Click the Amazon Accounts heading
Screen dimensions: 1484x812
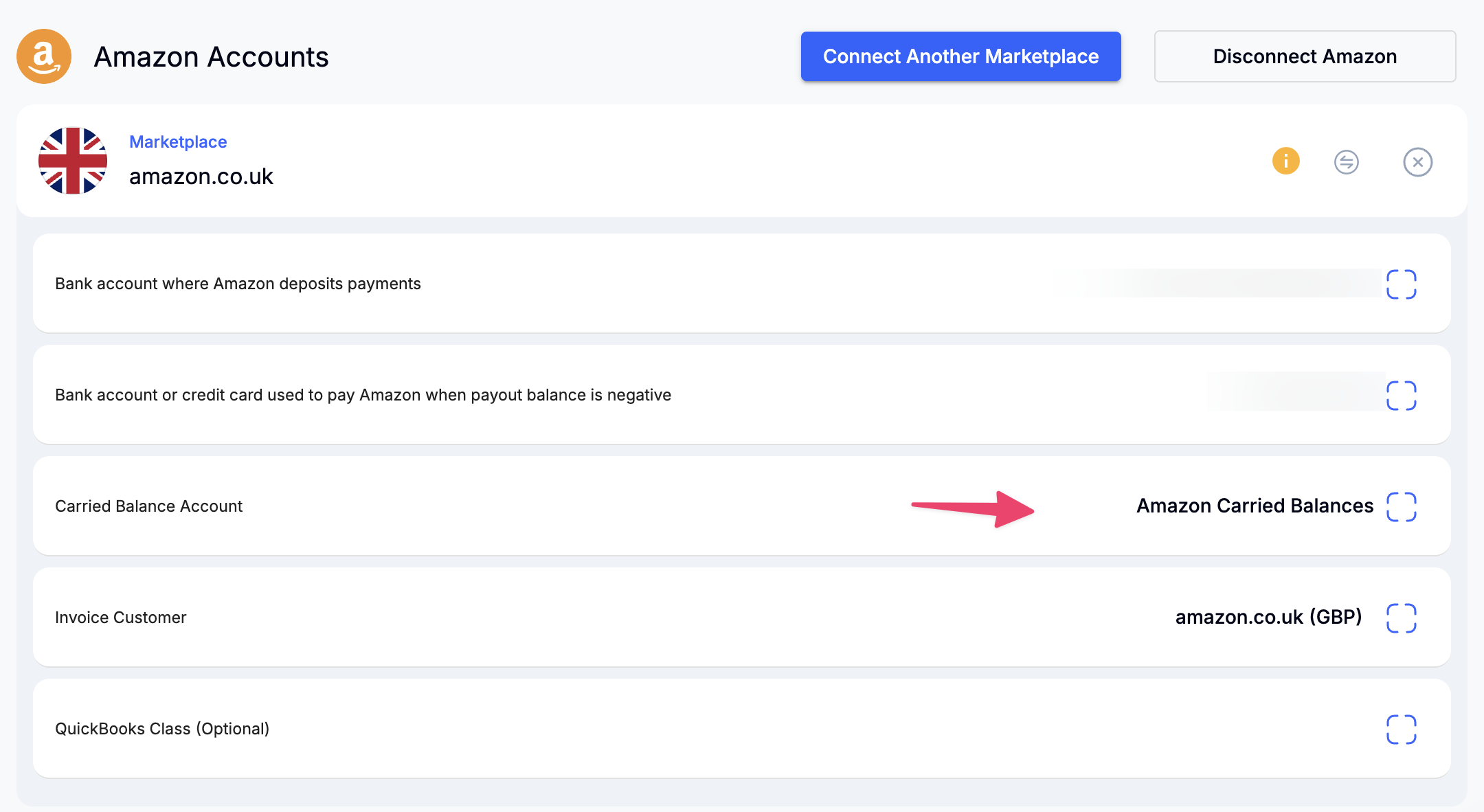click(212, 56)
